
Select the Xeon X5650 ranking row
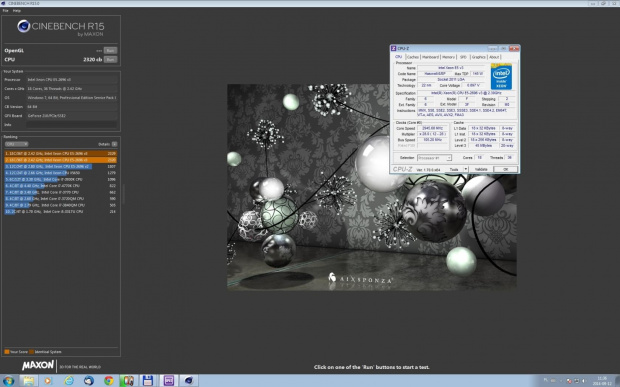(x=60, y=173)
